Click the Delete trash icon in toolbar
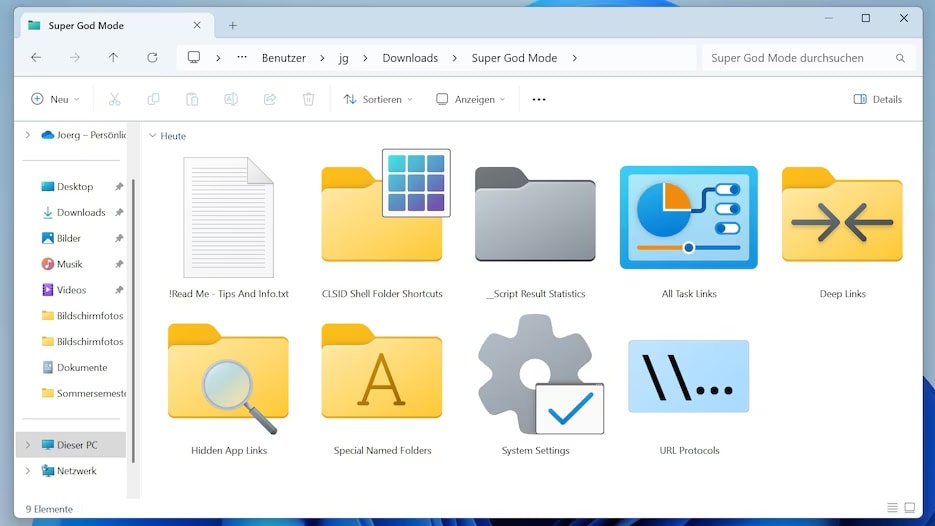The height and width of the screenshot is (526, 935). (x=309, y=99)
